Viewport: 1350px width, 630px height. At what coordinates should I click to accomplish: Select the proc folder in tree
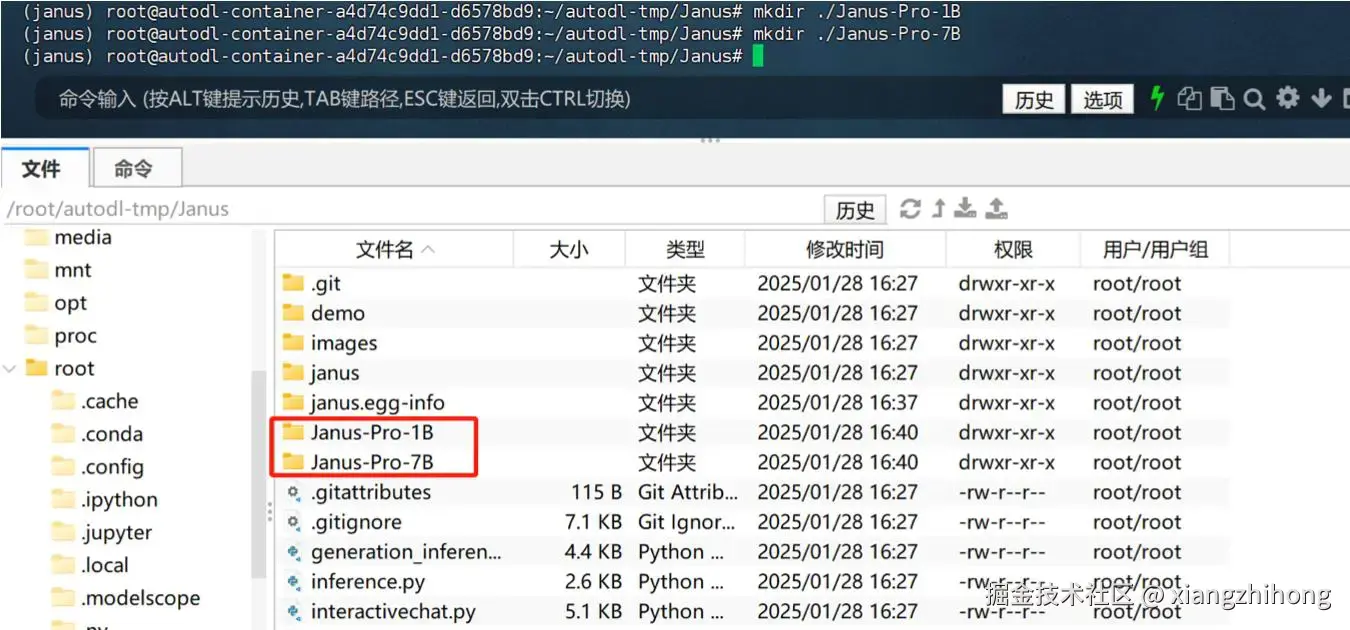pyautogui.click(x=75, y=336)
